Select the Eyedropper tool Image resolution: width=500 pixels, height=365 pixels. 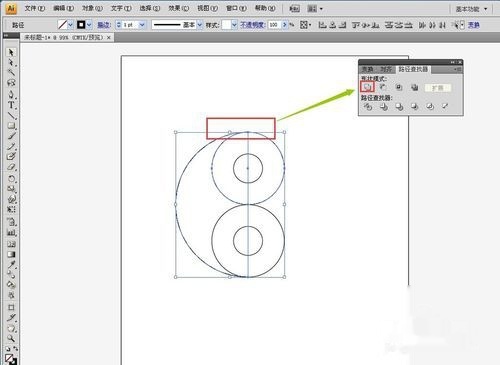click(11, 265)
